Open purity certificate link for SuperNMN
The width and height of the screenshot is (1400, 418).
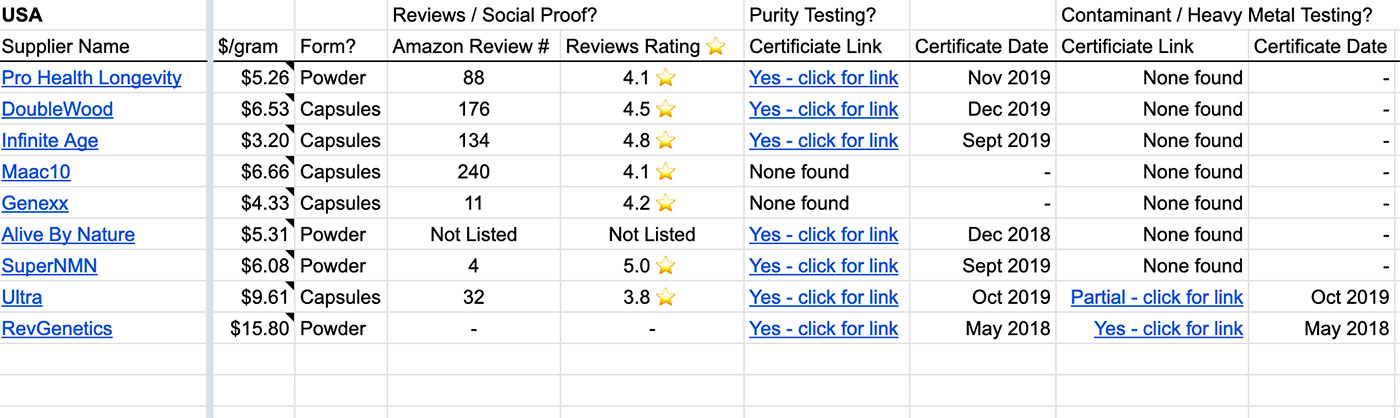click(824, 266)
